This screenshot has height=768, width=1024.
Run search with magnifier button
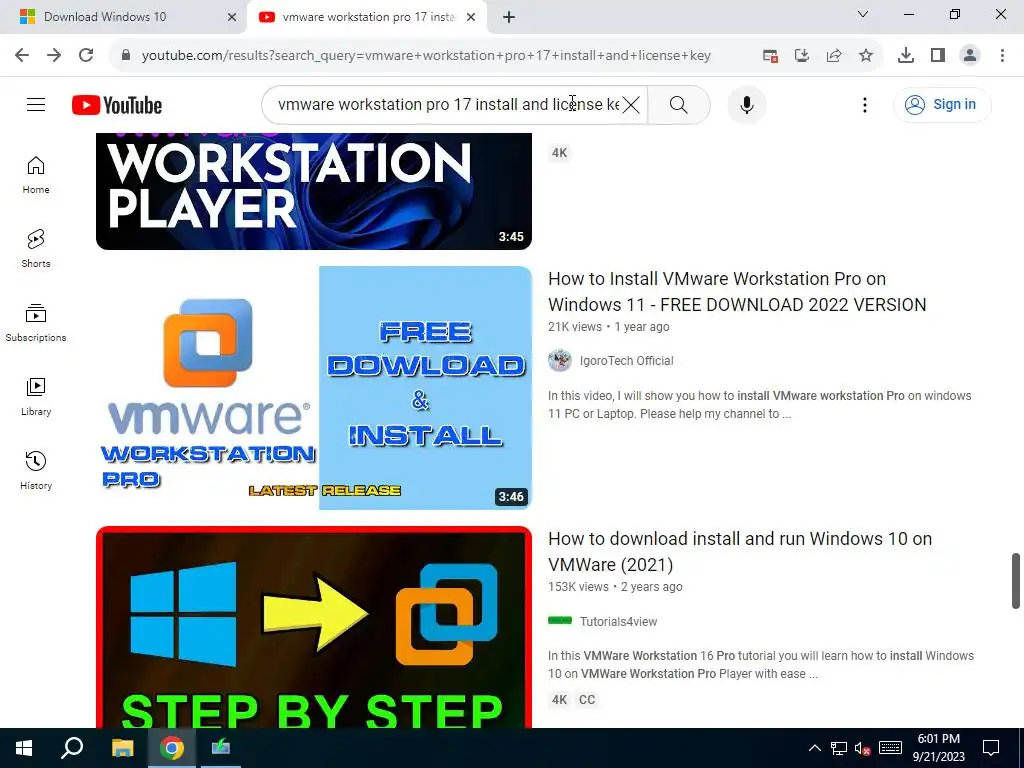[x=679, y=104]
